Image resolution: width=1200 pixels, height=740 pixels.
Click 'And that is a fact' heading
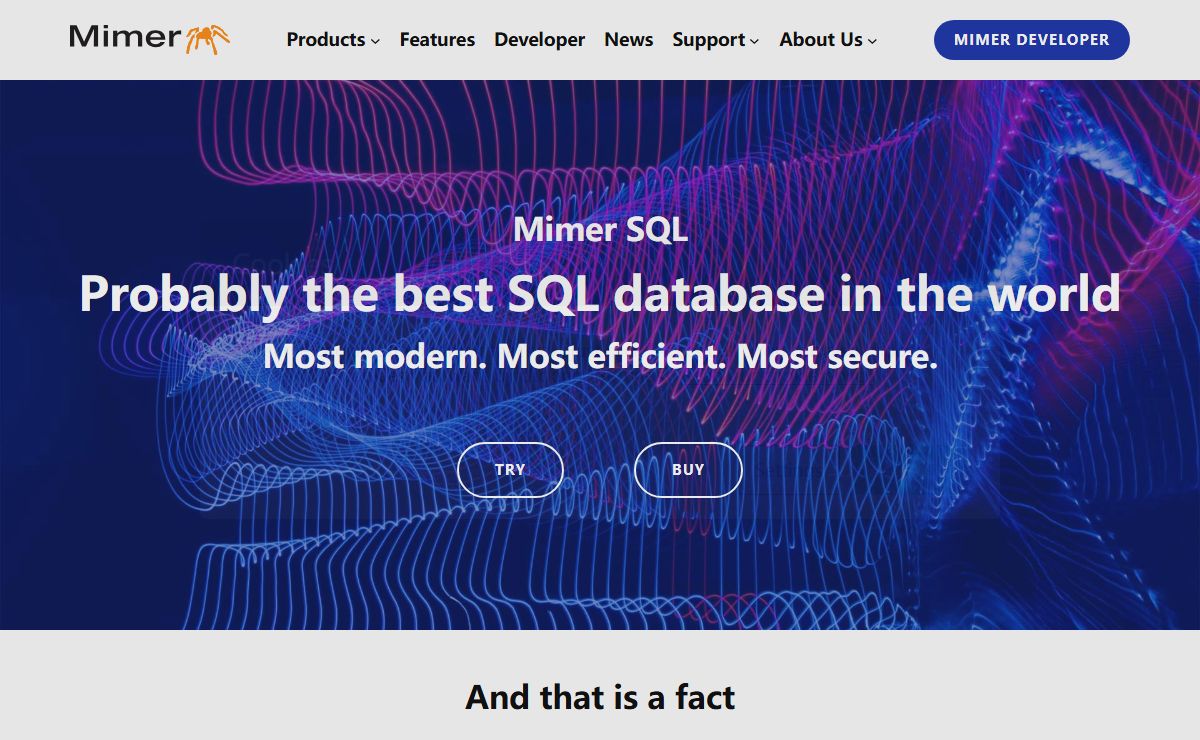tap(600, 697)
